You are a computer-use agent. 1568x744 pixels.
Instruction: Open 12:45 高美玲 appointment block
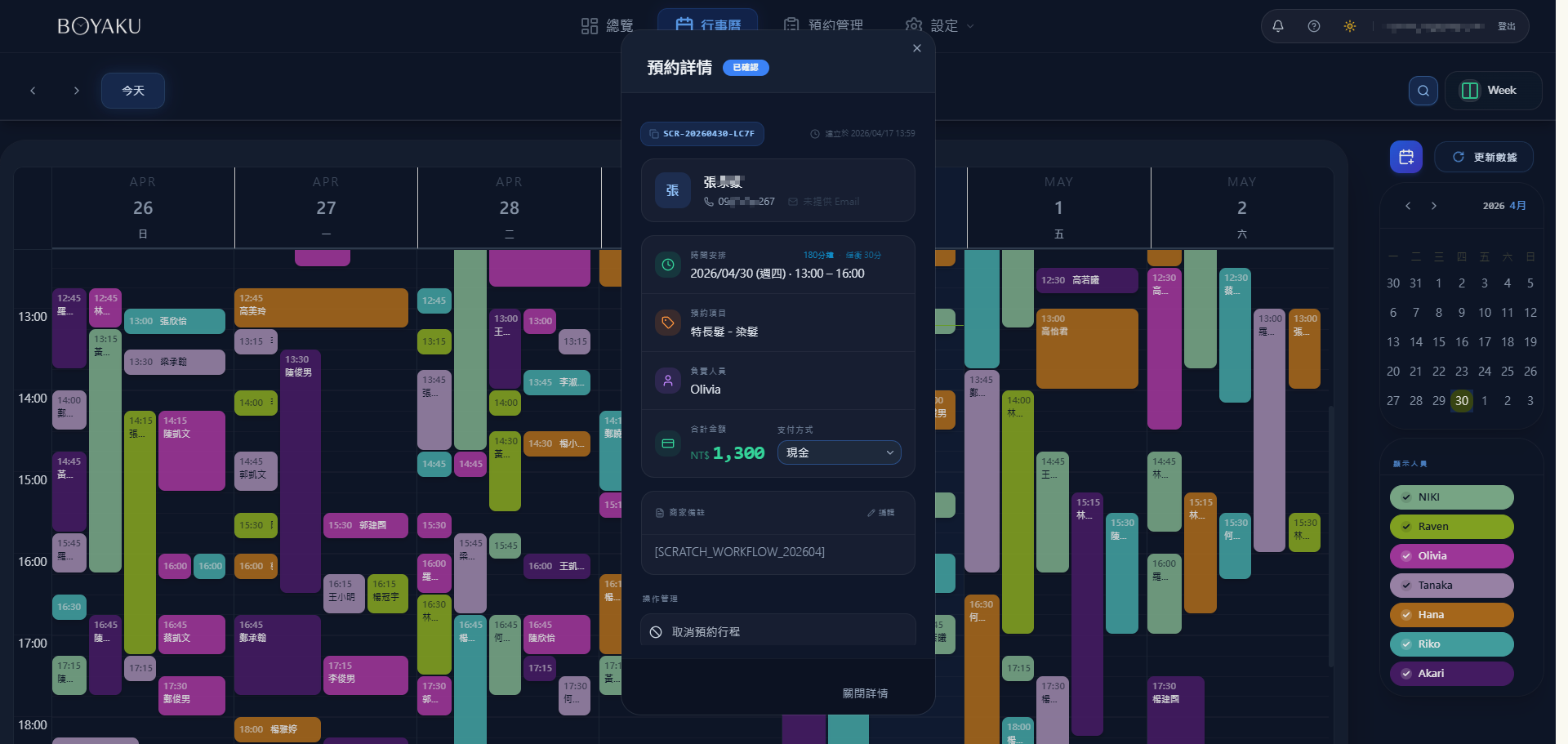(322, 308)
